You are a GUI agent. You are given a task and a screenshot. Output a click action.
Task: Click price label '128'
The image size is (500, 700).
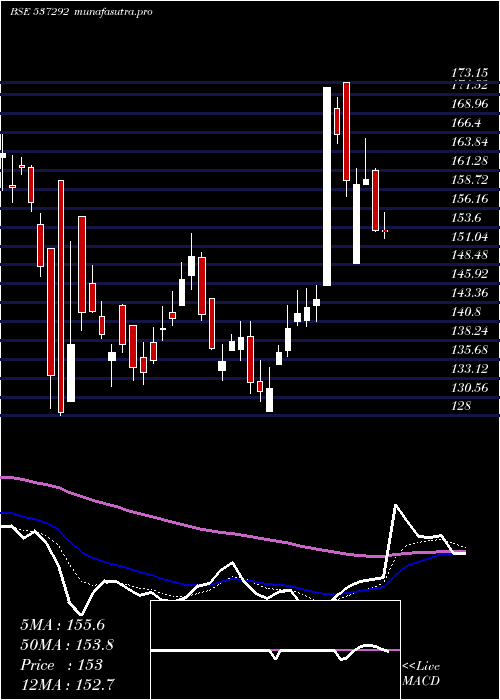pyautogui.click(x=461, y=407)
